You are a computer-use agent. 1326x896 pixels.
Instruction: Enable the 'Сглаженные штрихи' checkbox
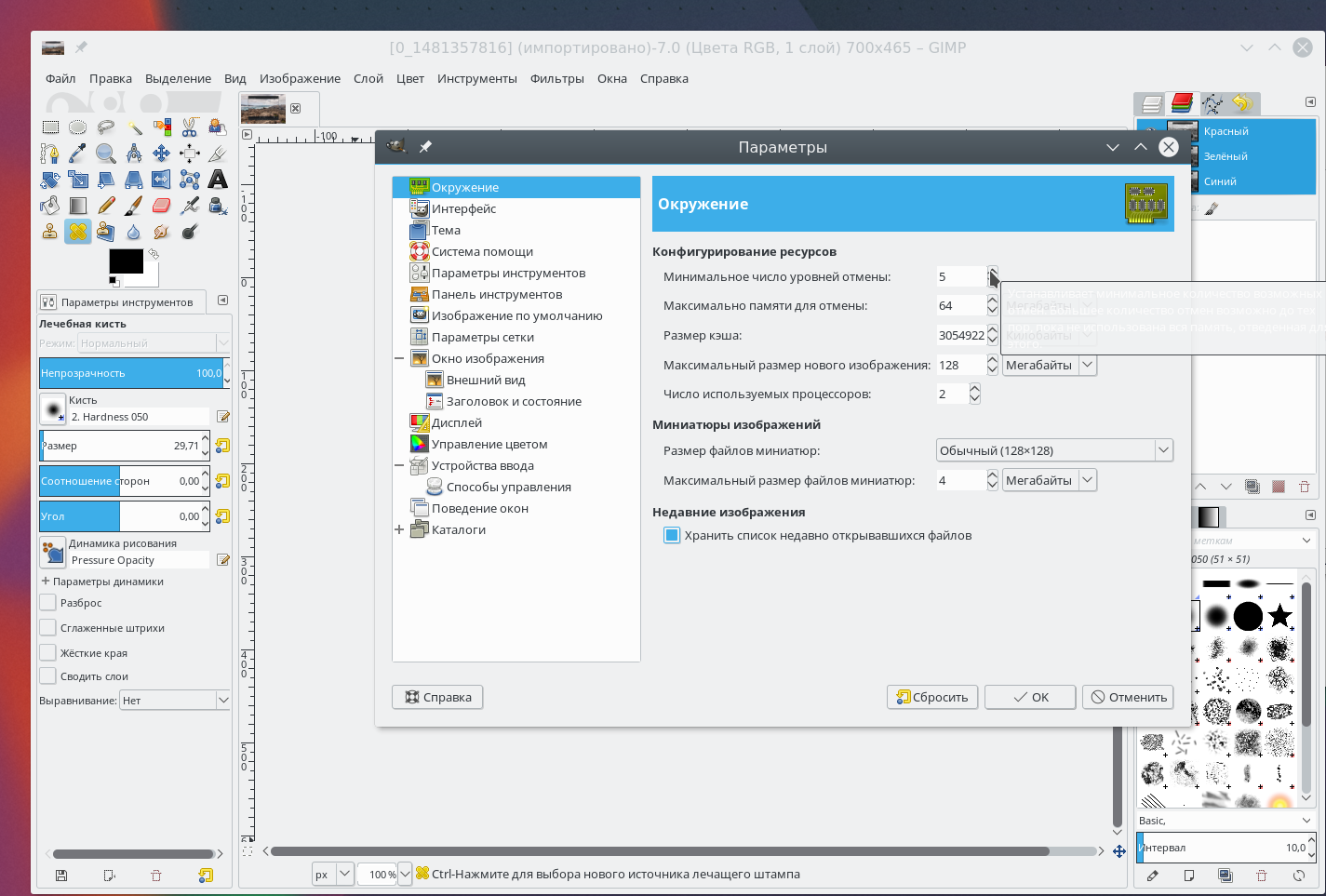(x=48, y=628)
